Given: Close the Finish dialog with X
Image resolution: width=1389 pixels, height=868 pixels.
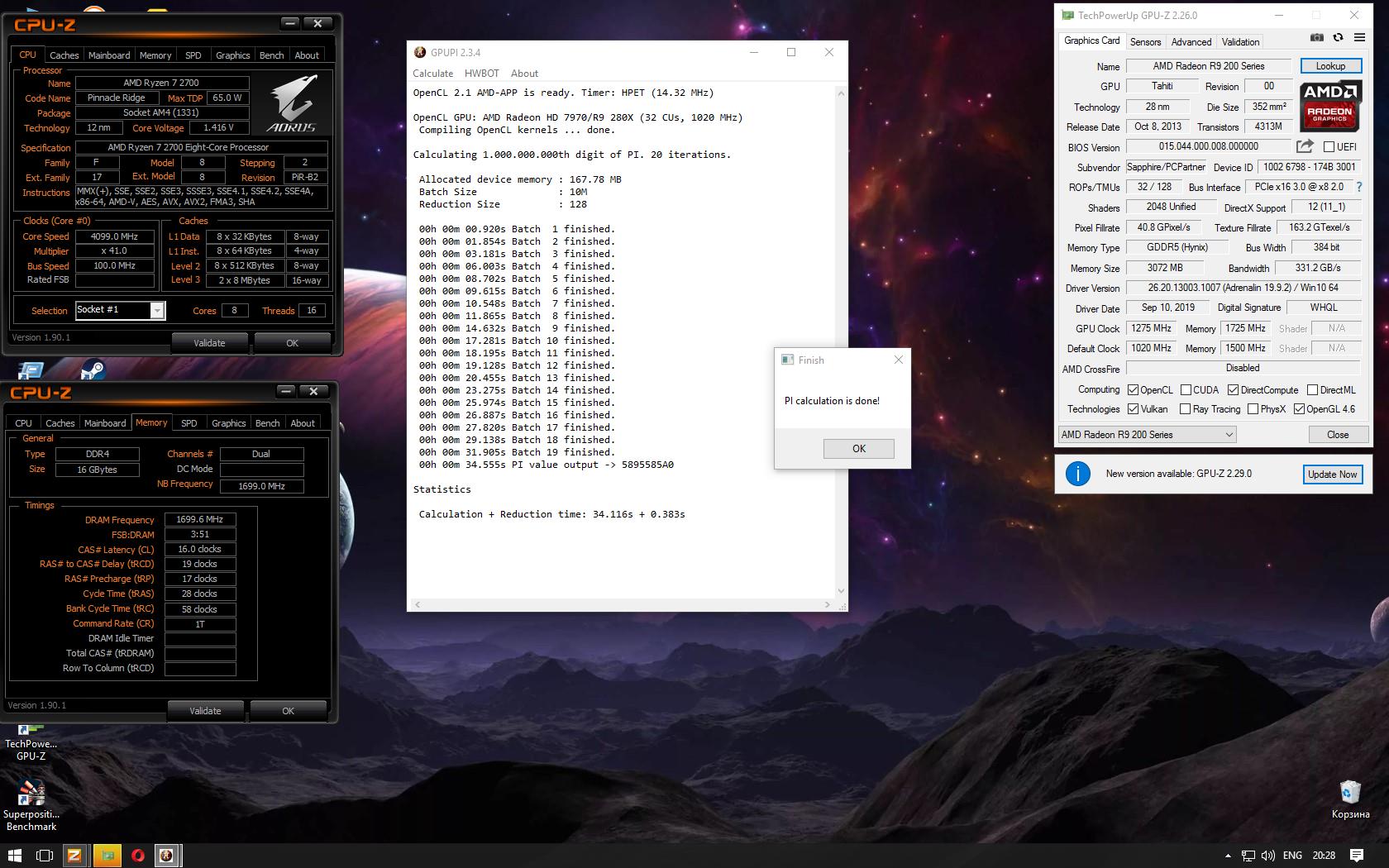Looking at the screenshot, I should pos(899,360).
